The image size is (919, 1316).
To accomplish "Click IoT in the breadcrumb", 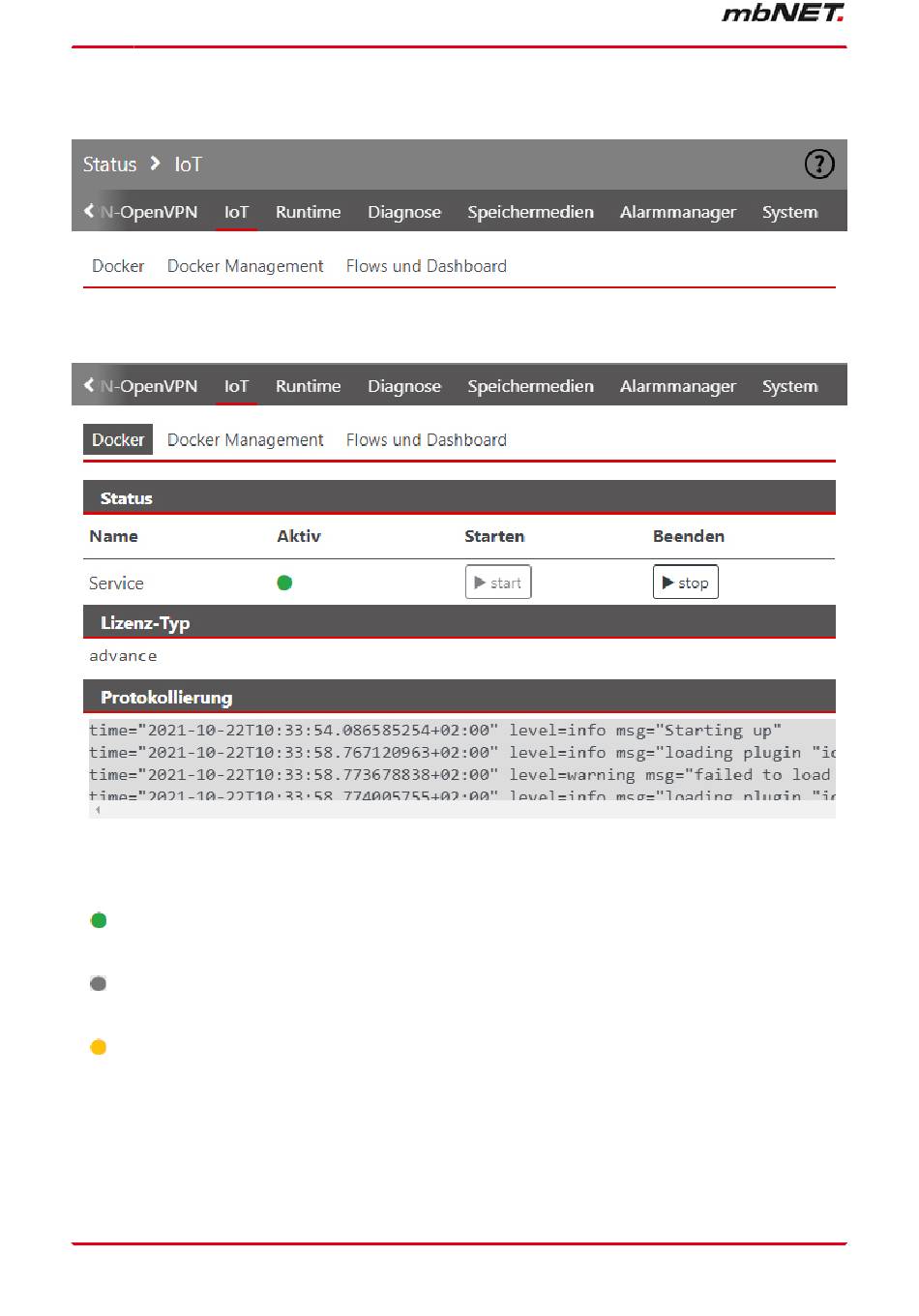I will pyautogui.click(x=188, y=164).
